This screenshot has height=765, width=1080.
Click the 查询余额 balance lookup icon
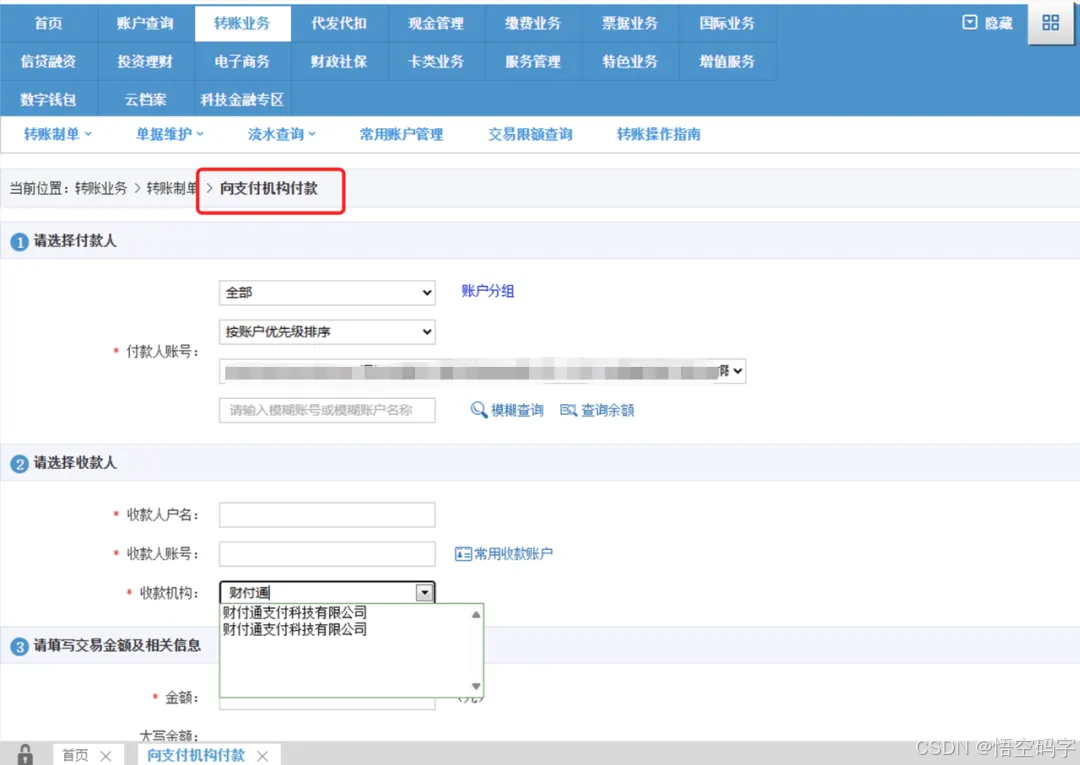click(x=568, y=410)
